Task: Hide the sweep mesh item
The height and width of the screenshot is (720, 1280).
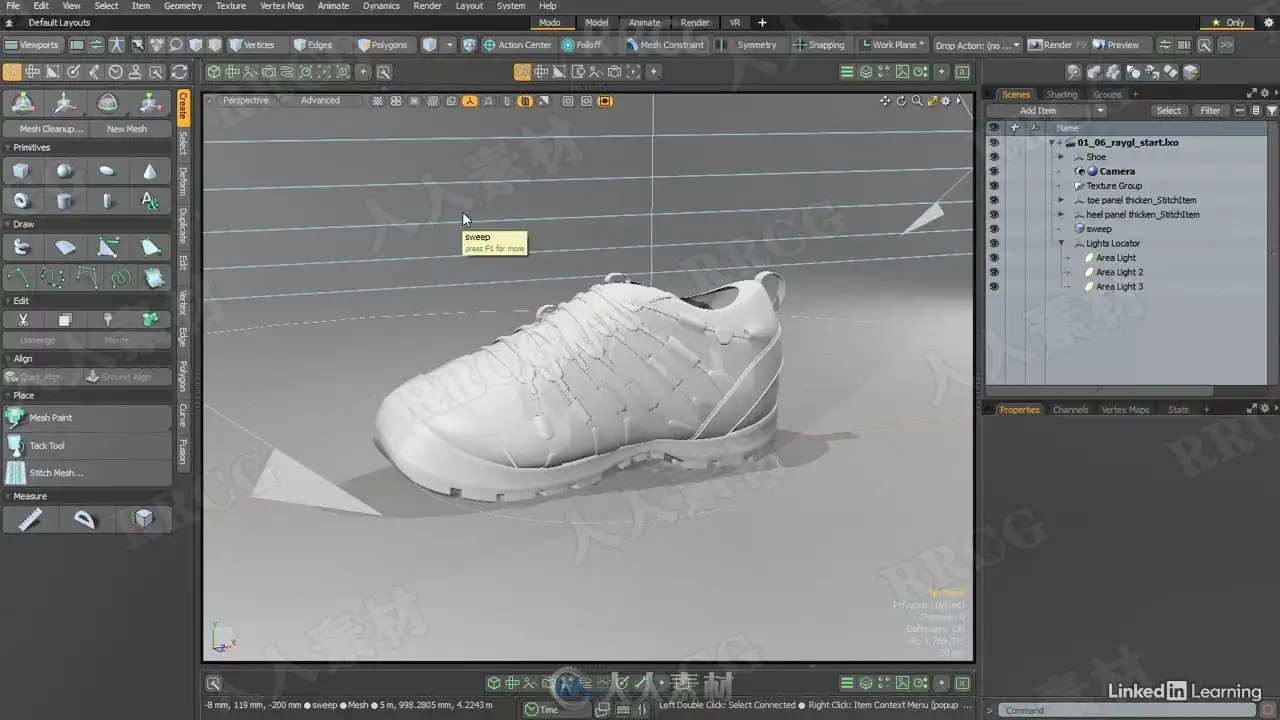Action: tap(993, 229)
